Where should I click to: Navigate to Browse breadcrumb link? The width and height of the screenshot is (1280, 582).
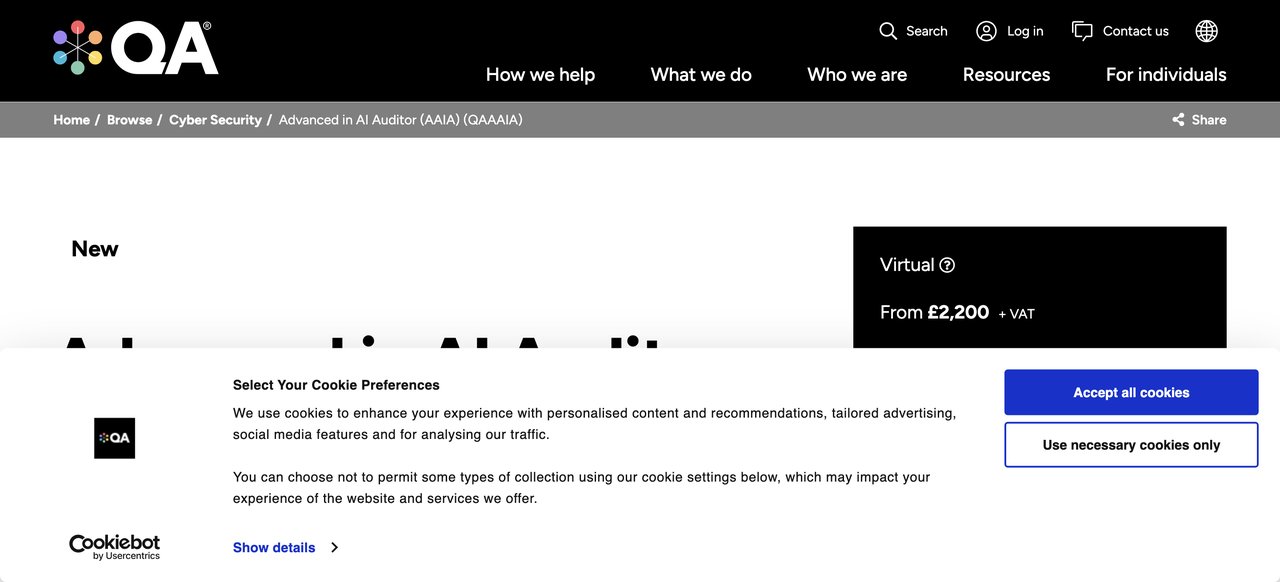[x=130, y=120]
